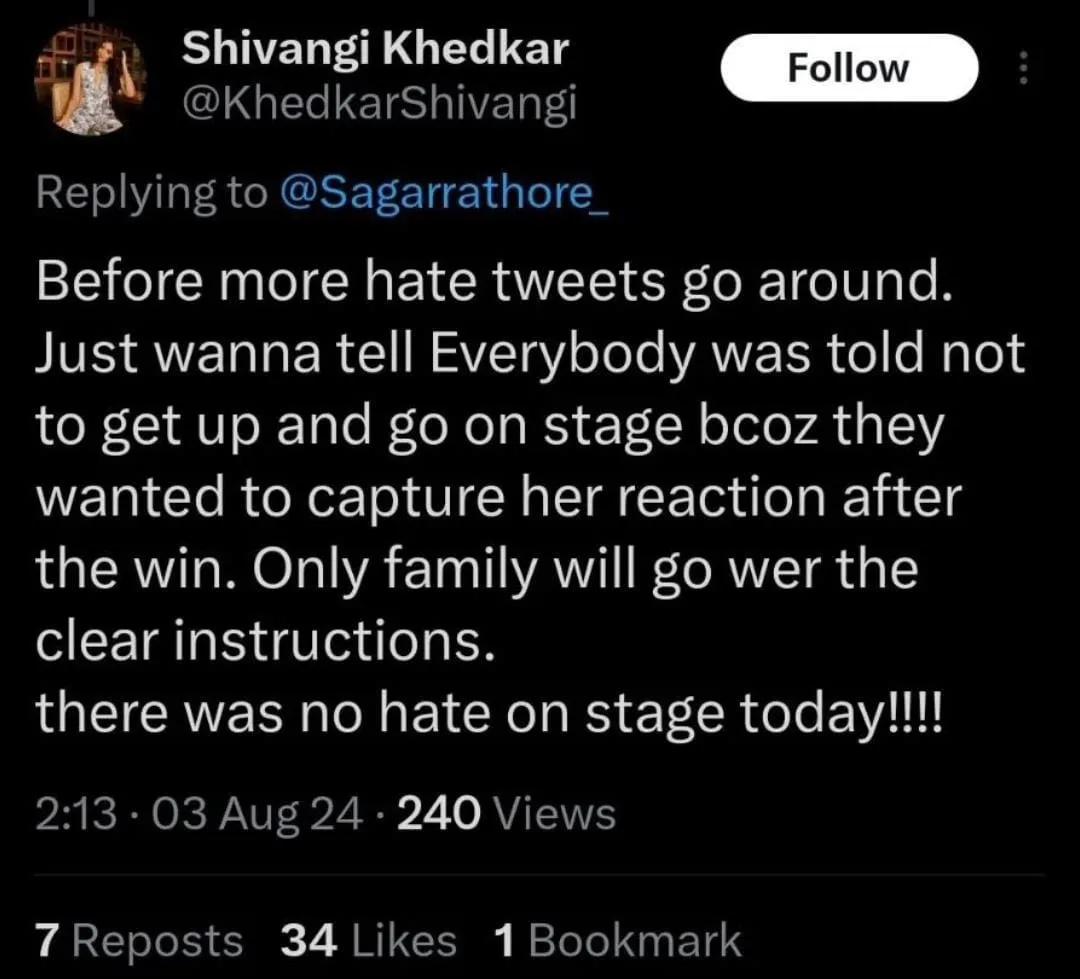Click the 240 Views counter
This screenshot has height=979, width=1080.
[506, 814]
